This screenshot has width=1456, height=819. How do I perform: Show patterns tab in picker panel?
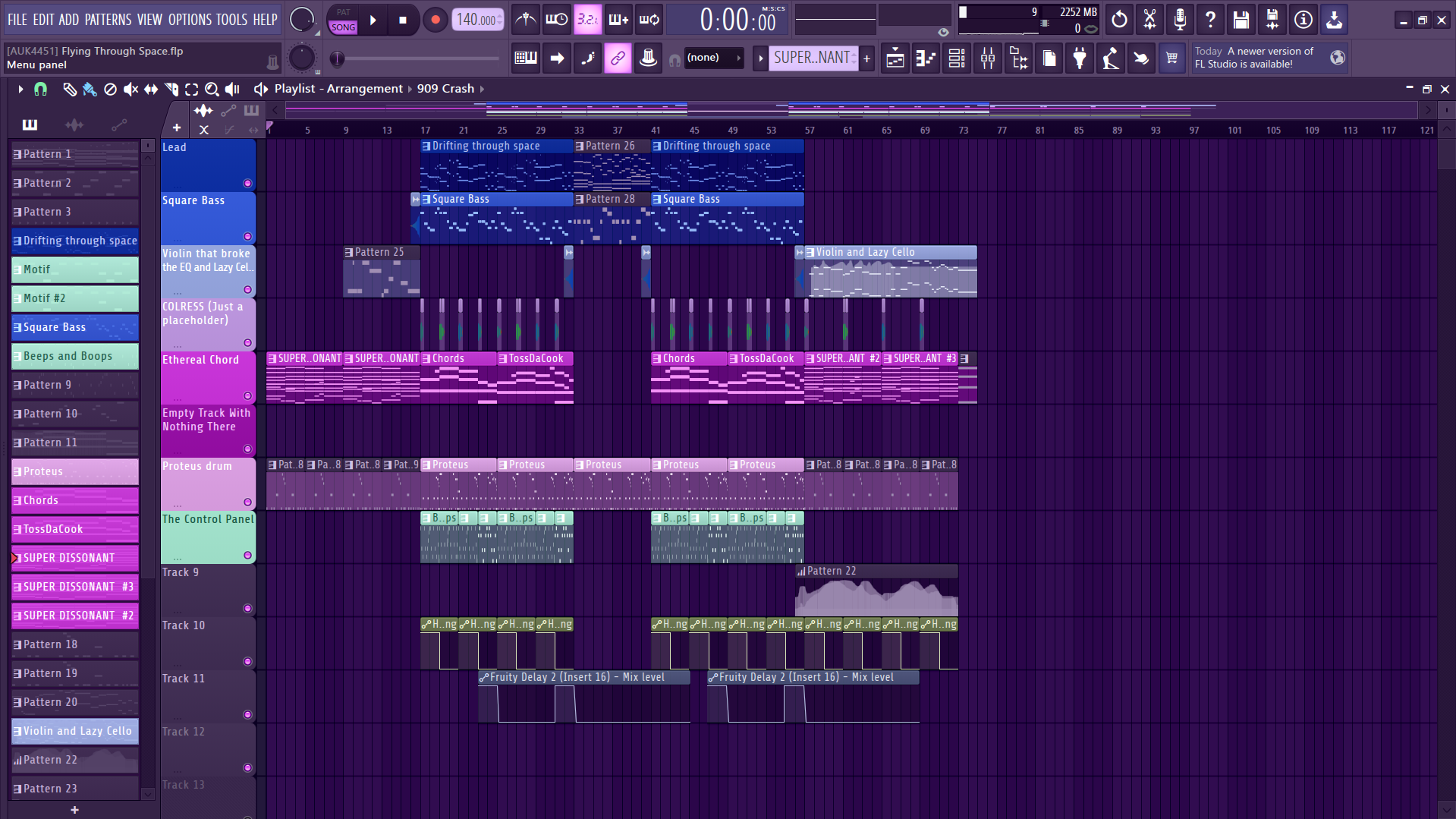[30, 124]
